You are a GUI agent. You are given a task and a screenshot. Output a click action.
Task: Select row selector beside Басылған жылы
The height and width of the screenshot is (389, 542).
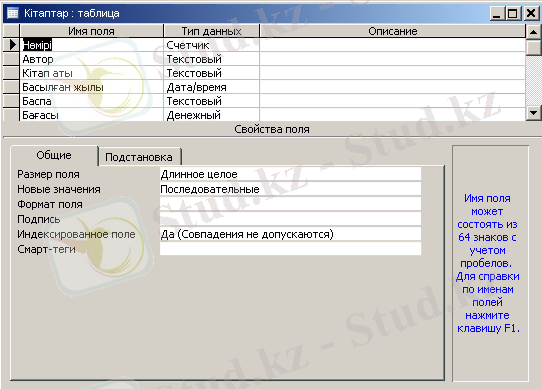11,87
